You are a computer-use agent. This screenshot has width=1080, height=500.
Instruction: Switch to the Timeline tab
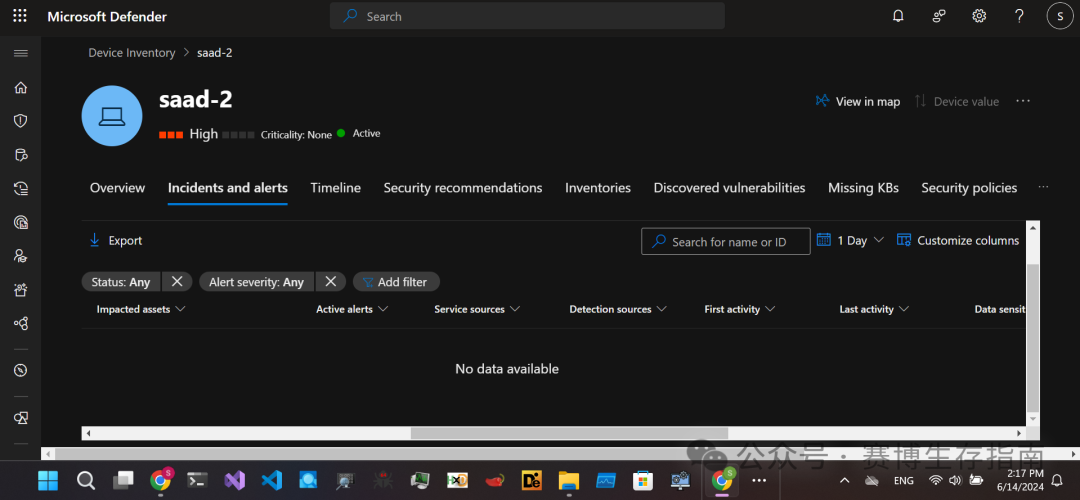(335, 188)
